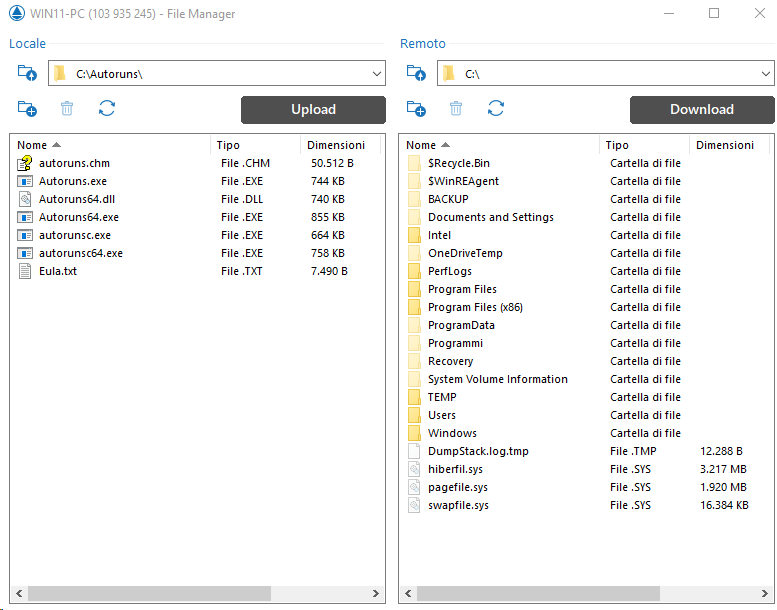Click the local new folder icon

point(27,109)
